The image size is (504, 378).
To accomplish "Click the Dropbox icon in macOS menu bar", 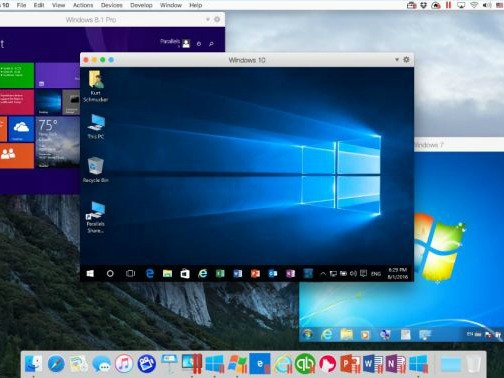I will tap(424, 5).
